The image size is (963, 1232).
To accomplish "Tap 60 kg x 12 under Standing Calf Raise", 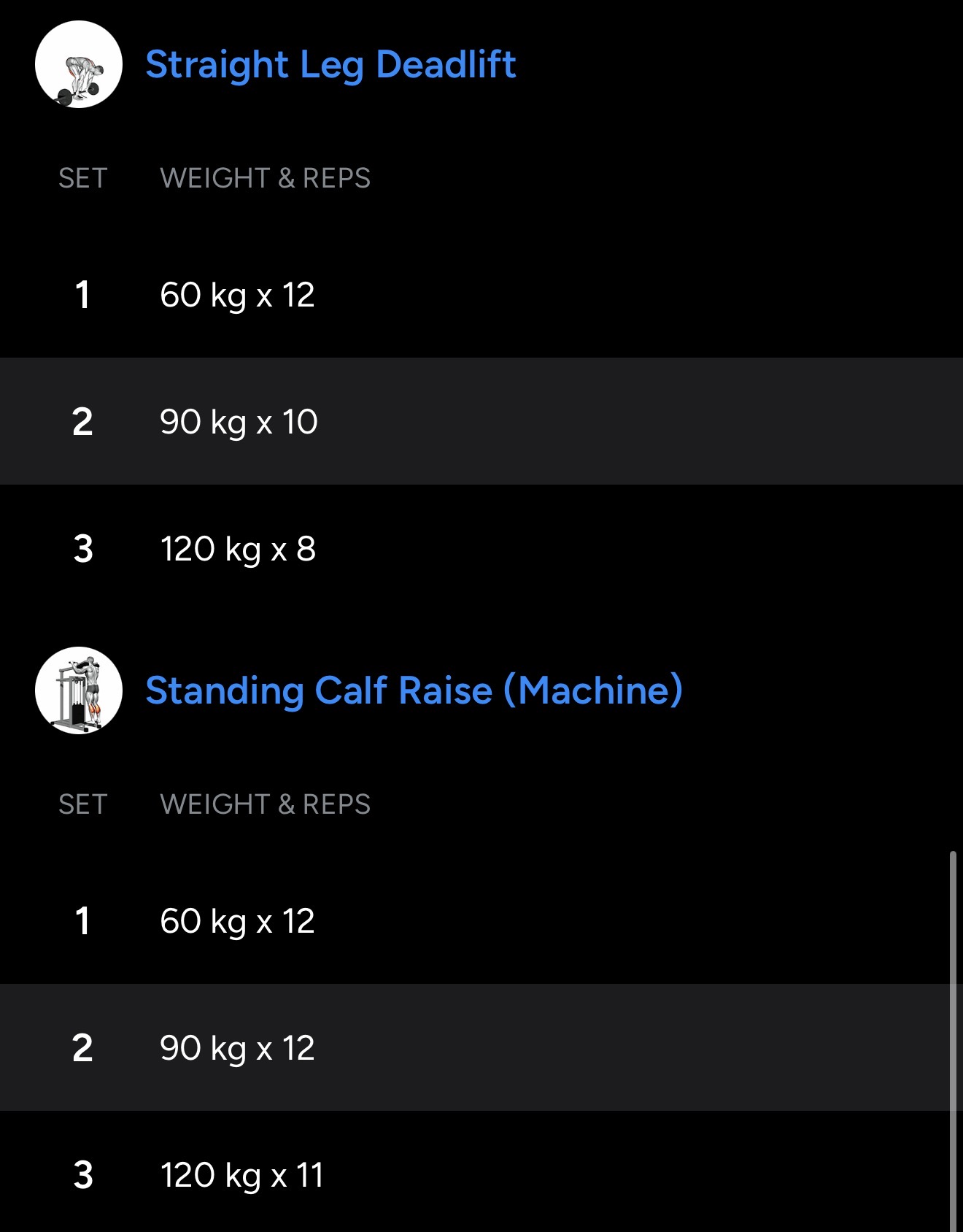I will 237,921.
